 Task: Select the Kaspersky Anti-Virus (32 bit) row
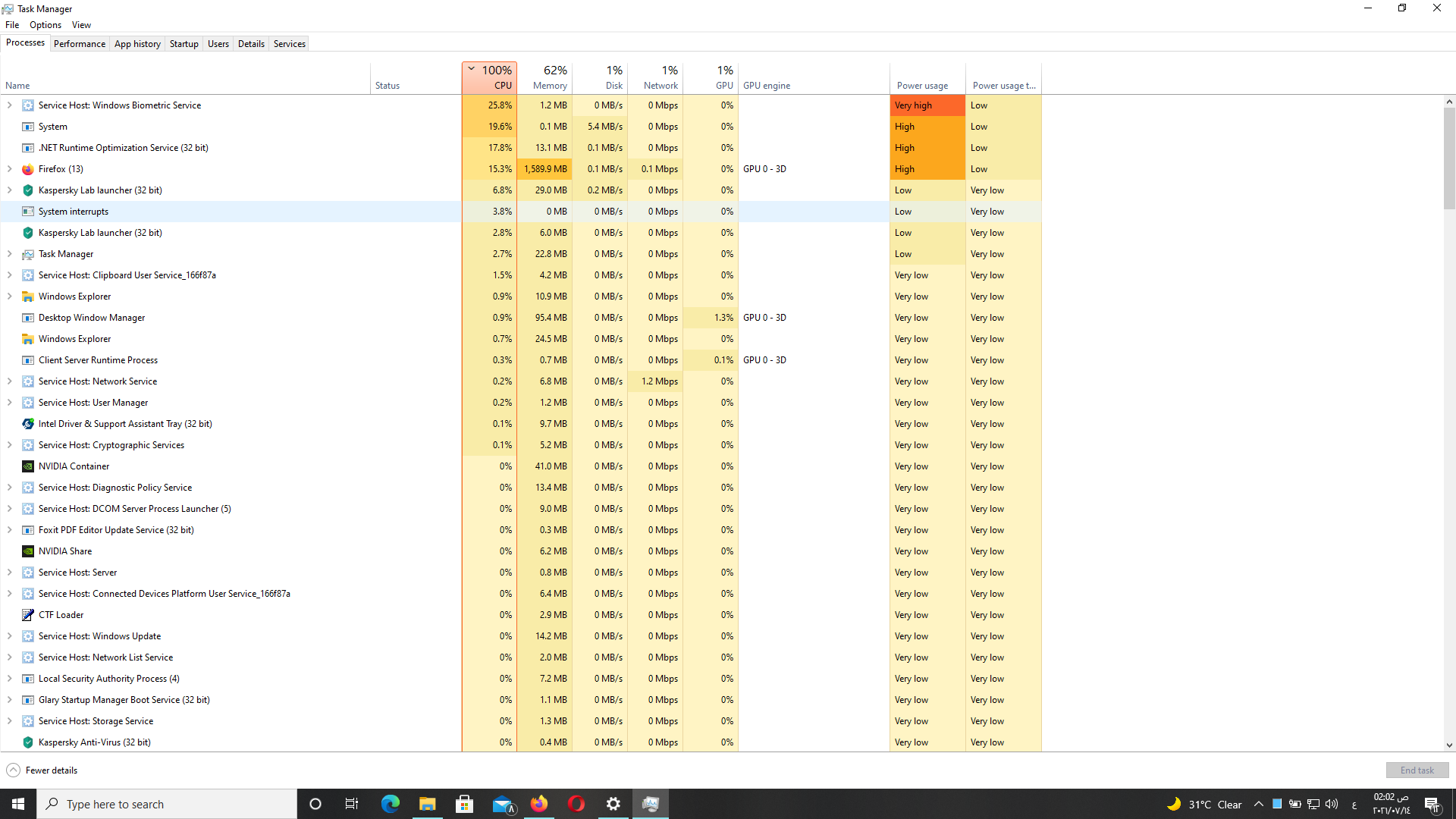[x=520, y=742]
